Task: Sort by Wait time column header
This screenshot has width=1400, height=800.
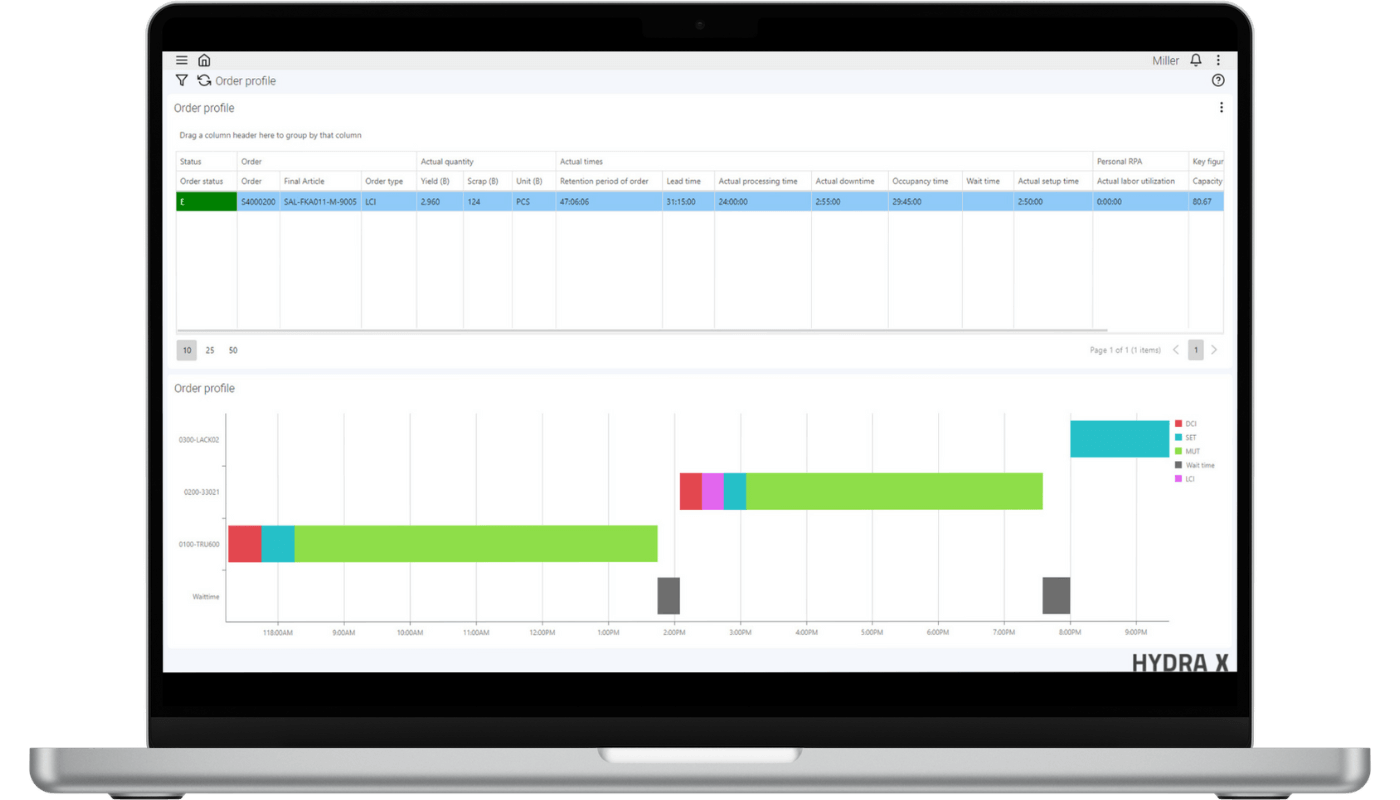Action: (x=988, y=181)
